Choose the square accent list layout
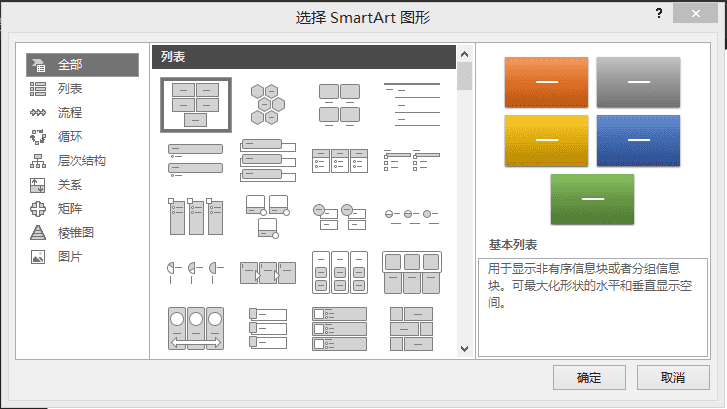Screen dimensions: 727x409 412,160
